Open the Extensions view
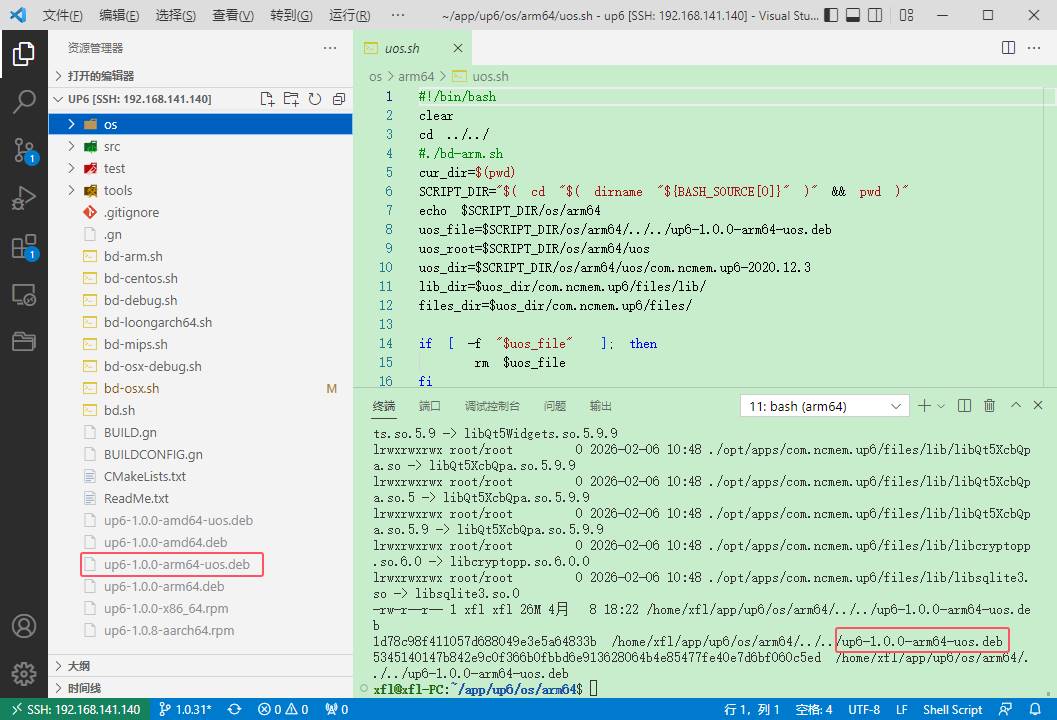 [24, 246]
